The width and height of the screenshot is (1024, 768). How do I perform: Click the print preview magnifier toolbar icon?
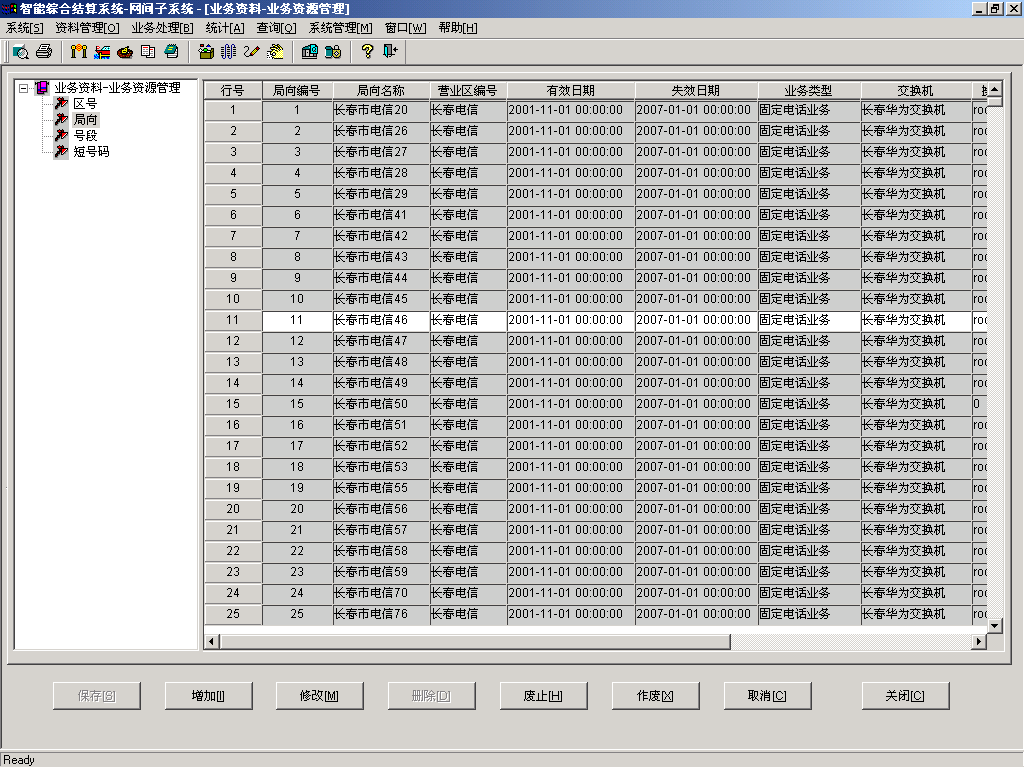click(x=20, y=51)
